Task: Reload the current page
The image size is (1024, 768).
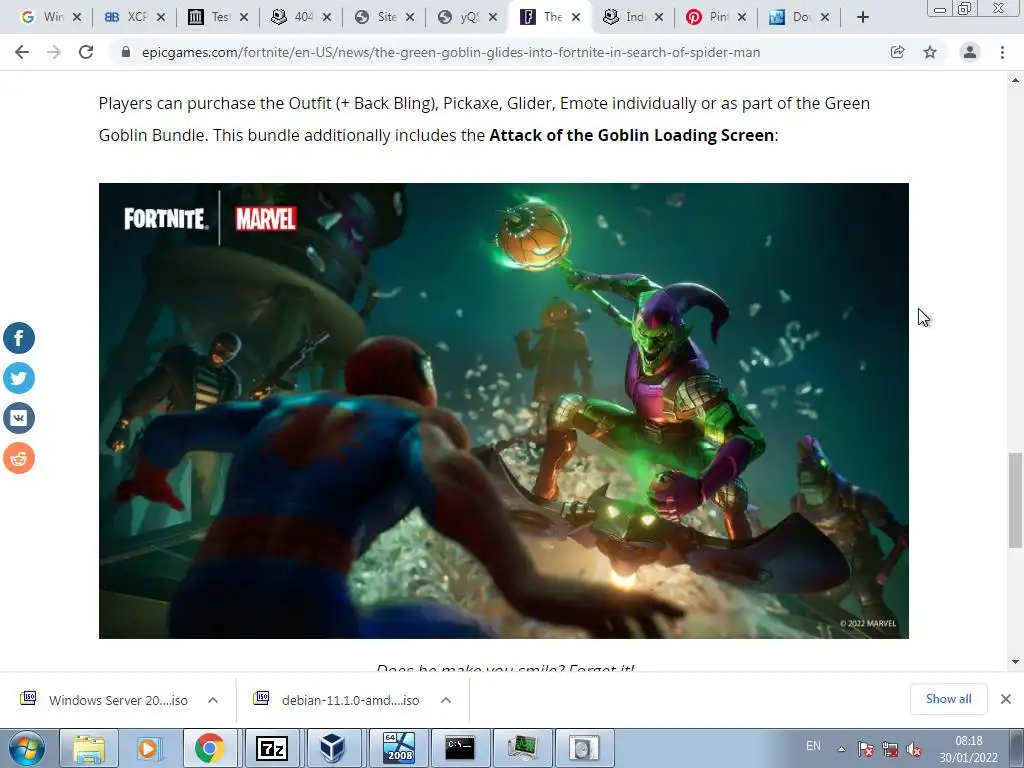Action: [86, 52]
